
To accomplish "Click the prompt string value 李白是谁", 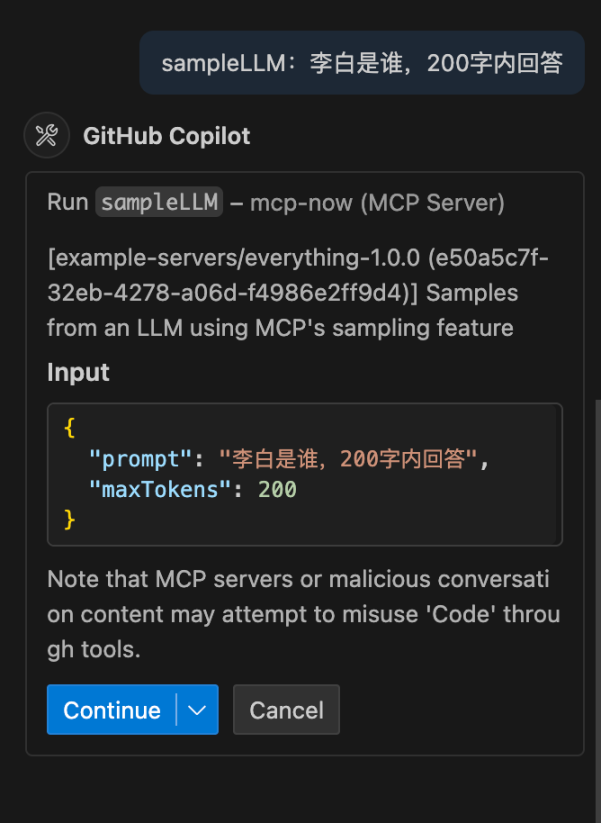I will [x=350, y=459].
